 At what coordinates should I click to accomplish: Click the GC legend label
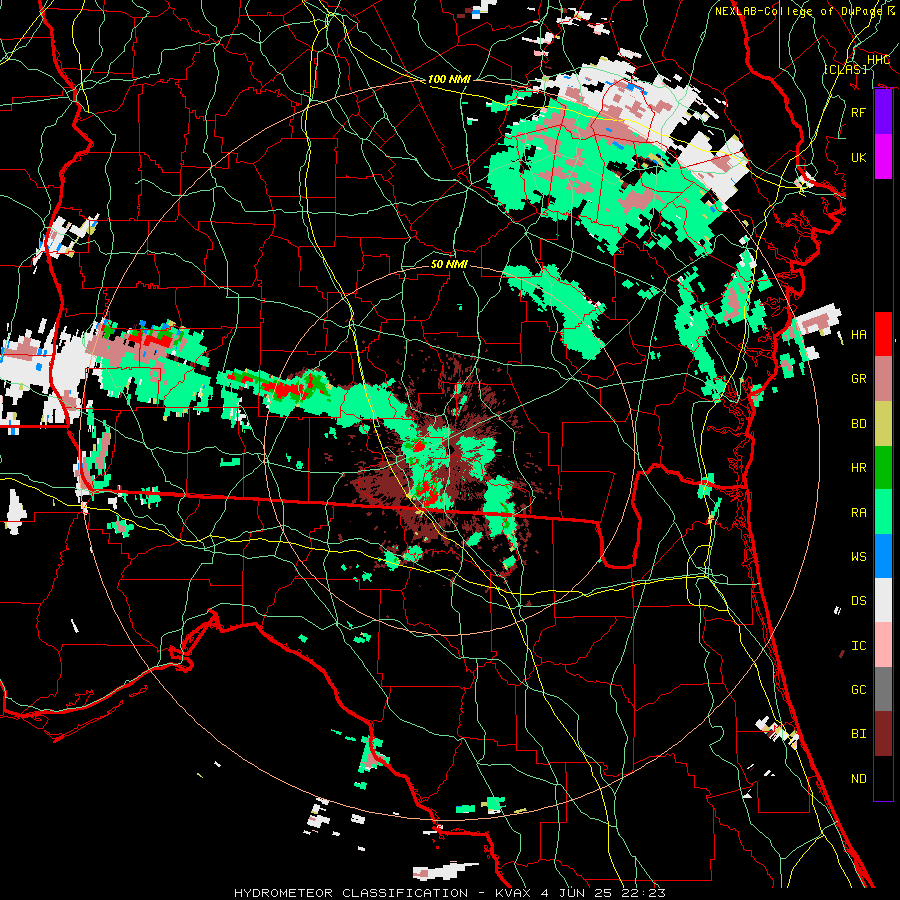tap(858, 690)
